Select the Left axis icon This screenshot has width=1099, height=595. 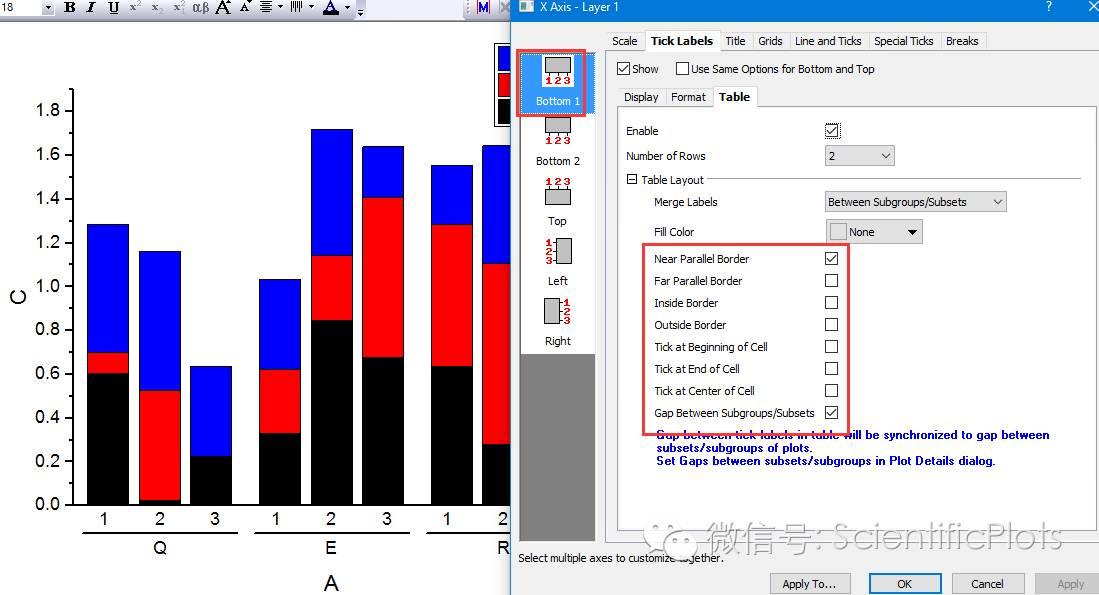click(556, 260)
